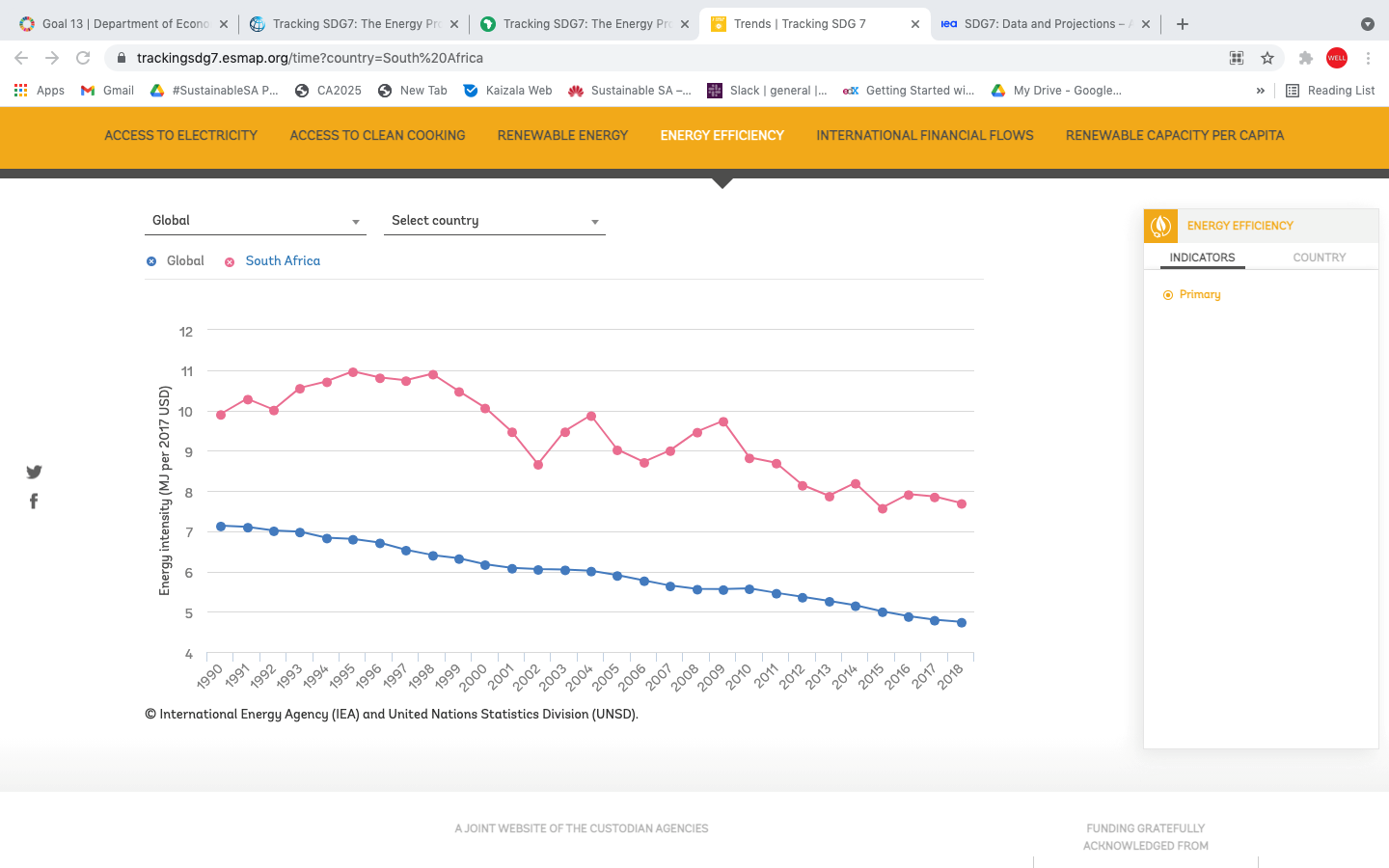Open Gmail bookmark
Image resolution: width=1389 pixels, height=868 pixels.
(x=107, y=91)
